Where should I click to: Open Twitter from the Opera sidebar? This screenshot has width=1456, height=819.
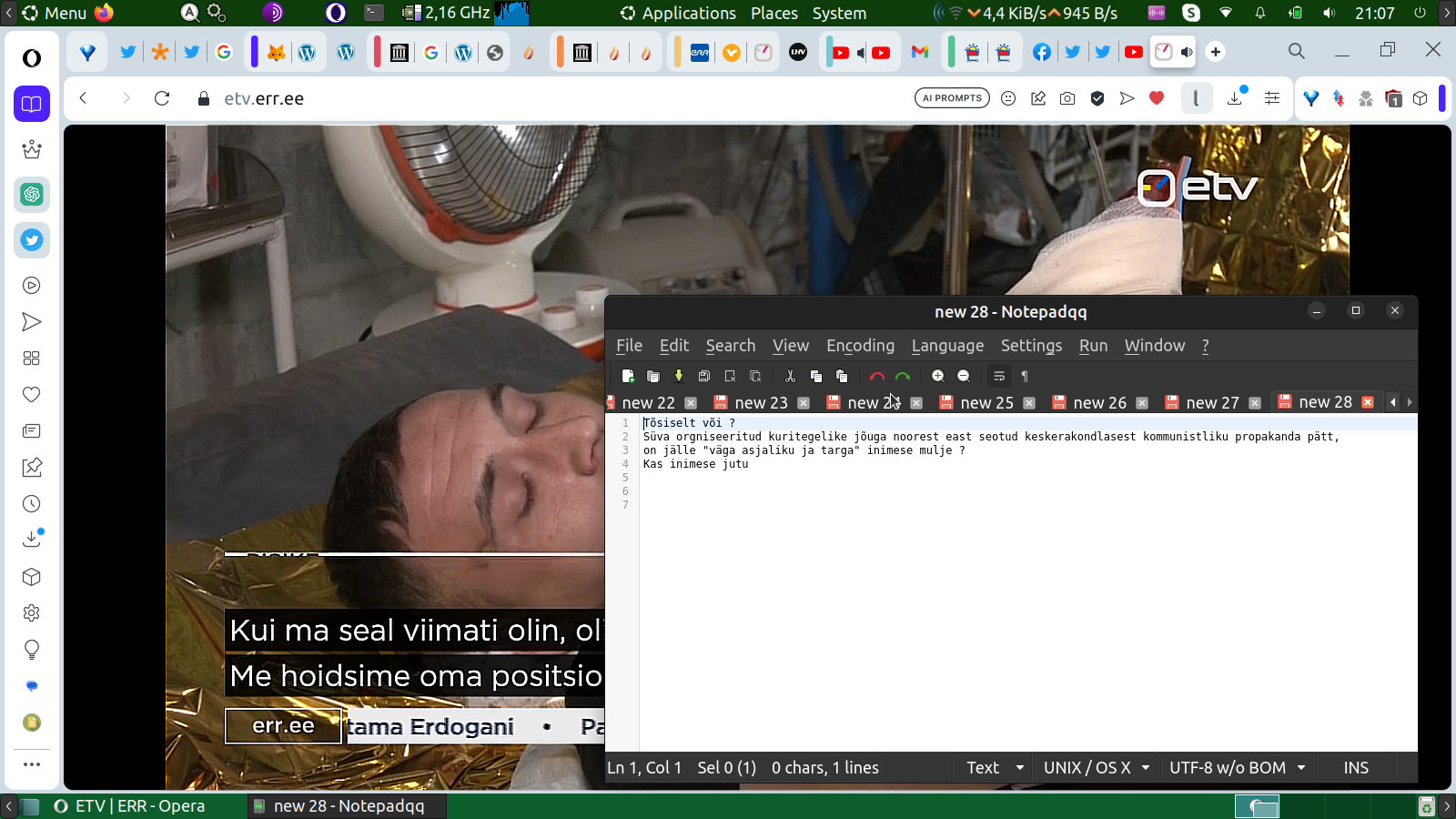point(32,240)
